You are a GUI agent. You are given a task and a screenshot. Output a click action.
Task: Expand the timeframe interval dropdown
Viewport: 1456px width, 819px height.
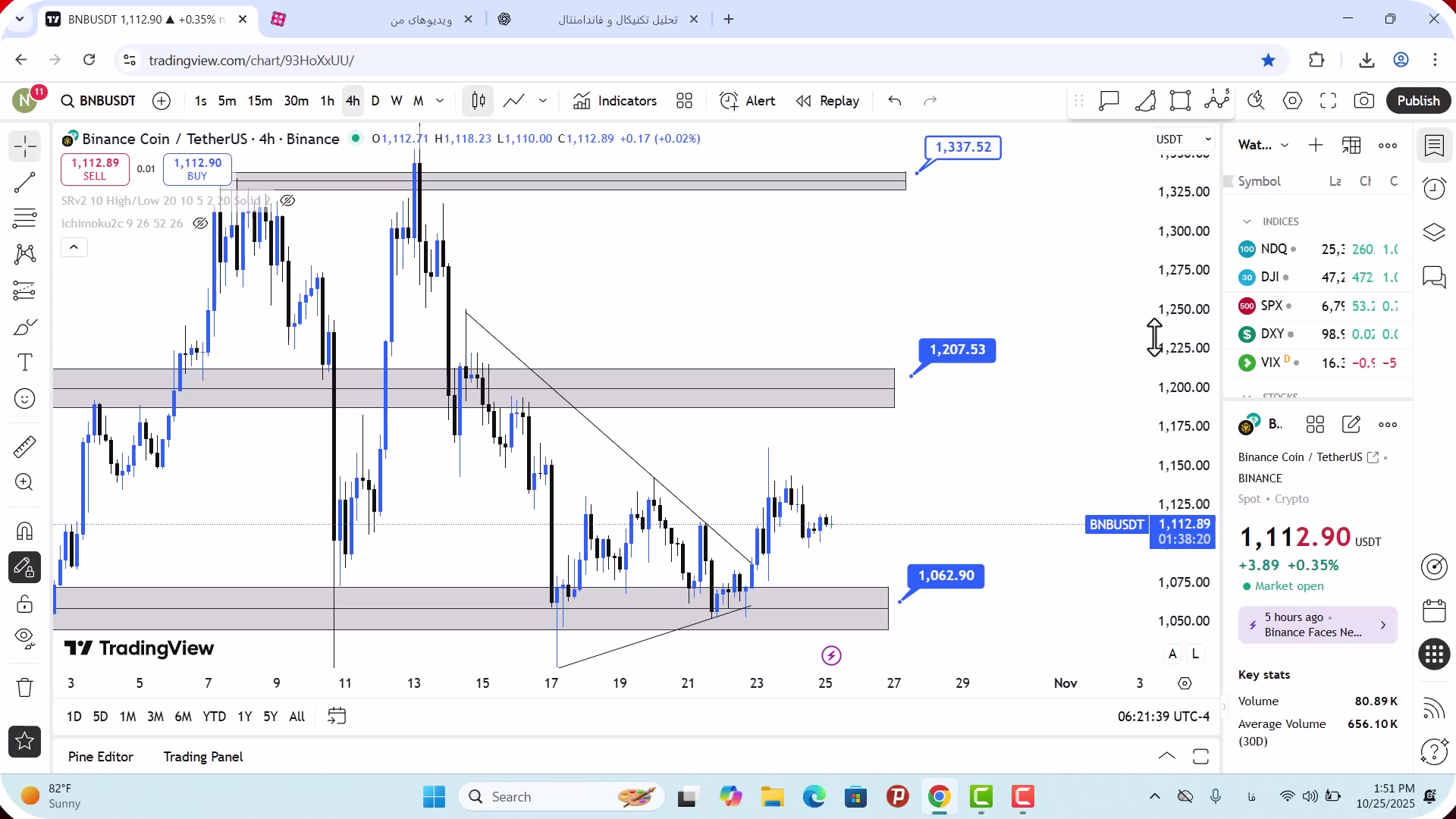point(440,101)
